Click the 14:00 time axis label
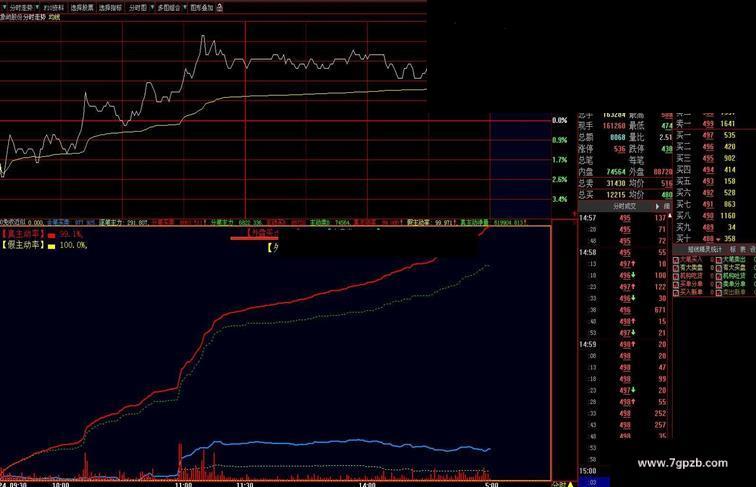Viewport: 756px width, 487px height. pyautogui.click(x=367, y=484)
